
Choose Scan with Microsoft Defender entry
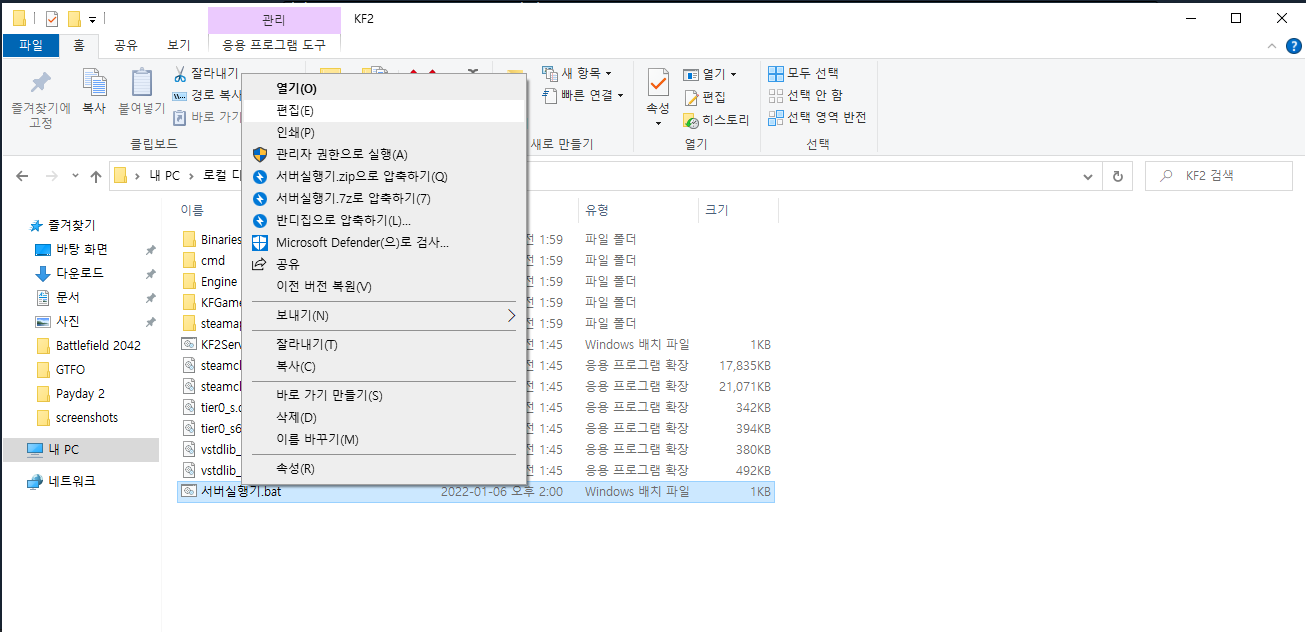tap(383, 242)
